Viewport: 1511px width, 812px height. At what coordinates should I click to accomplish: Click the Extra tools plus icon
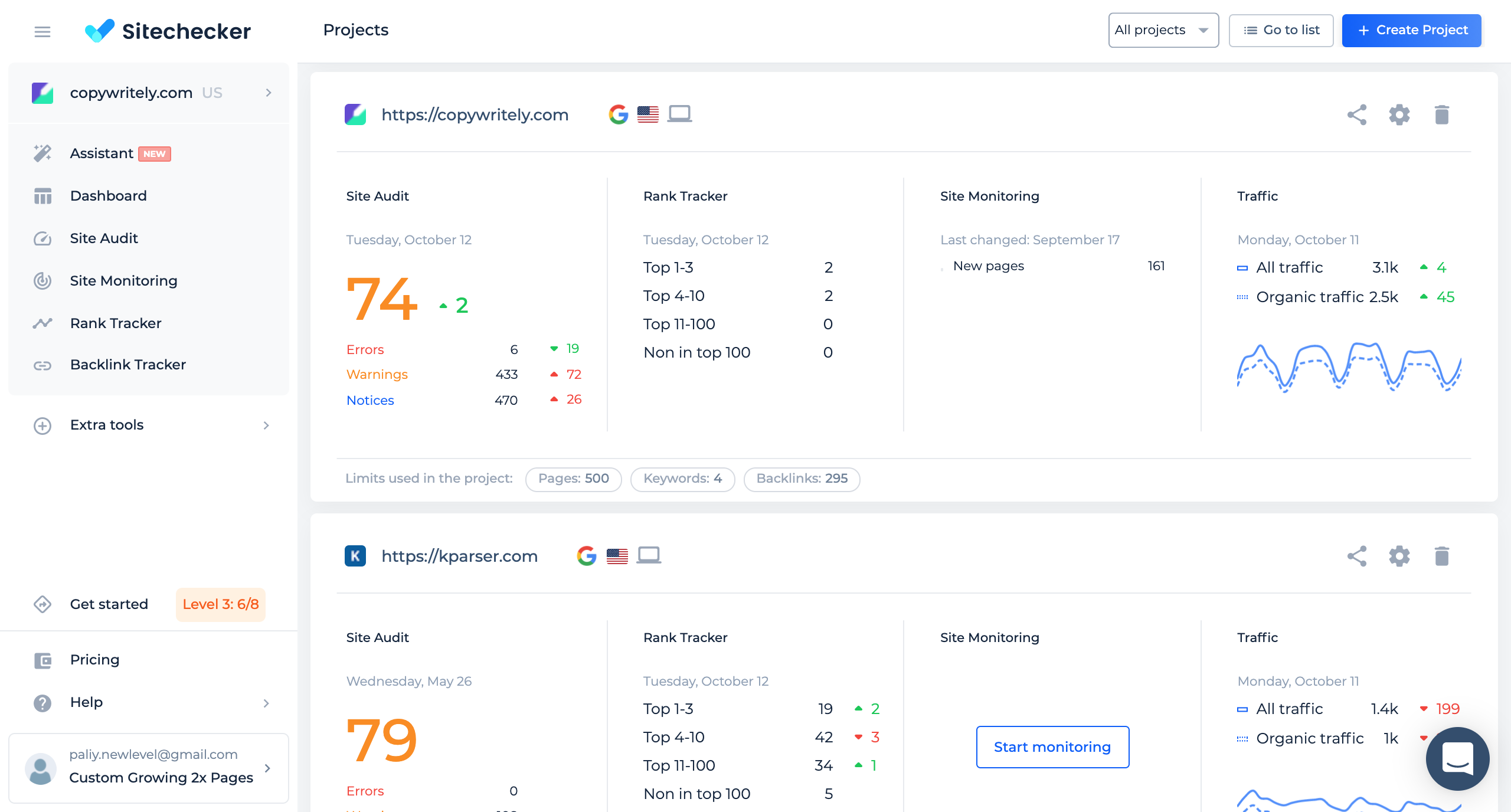coord(42,425)
